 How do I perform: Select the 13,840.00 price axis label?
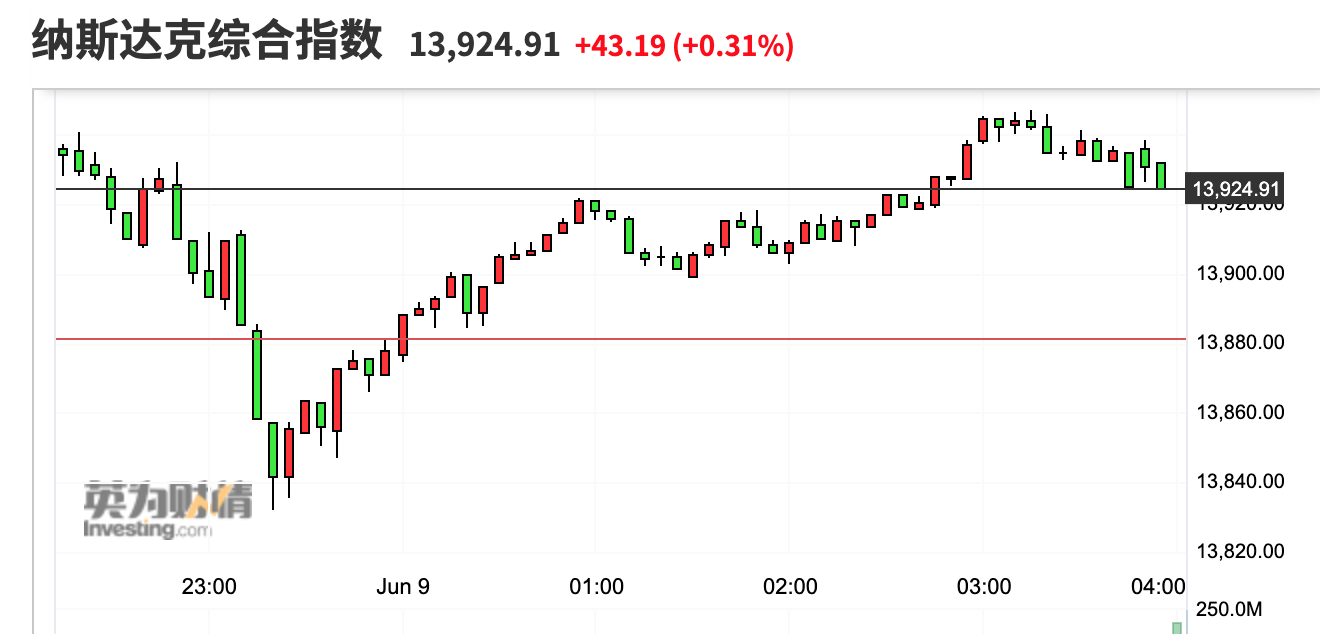[x=1240, y=482]
